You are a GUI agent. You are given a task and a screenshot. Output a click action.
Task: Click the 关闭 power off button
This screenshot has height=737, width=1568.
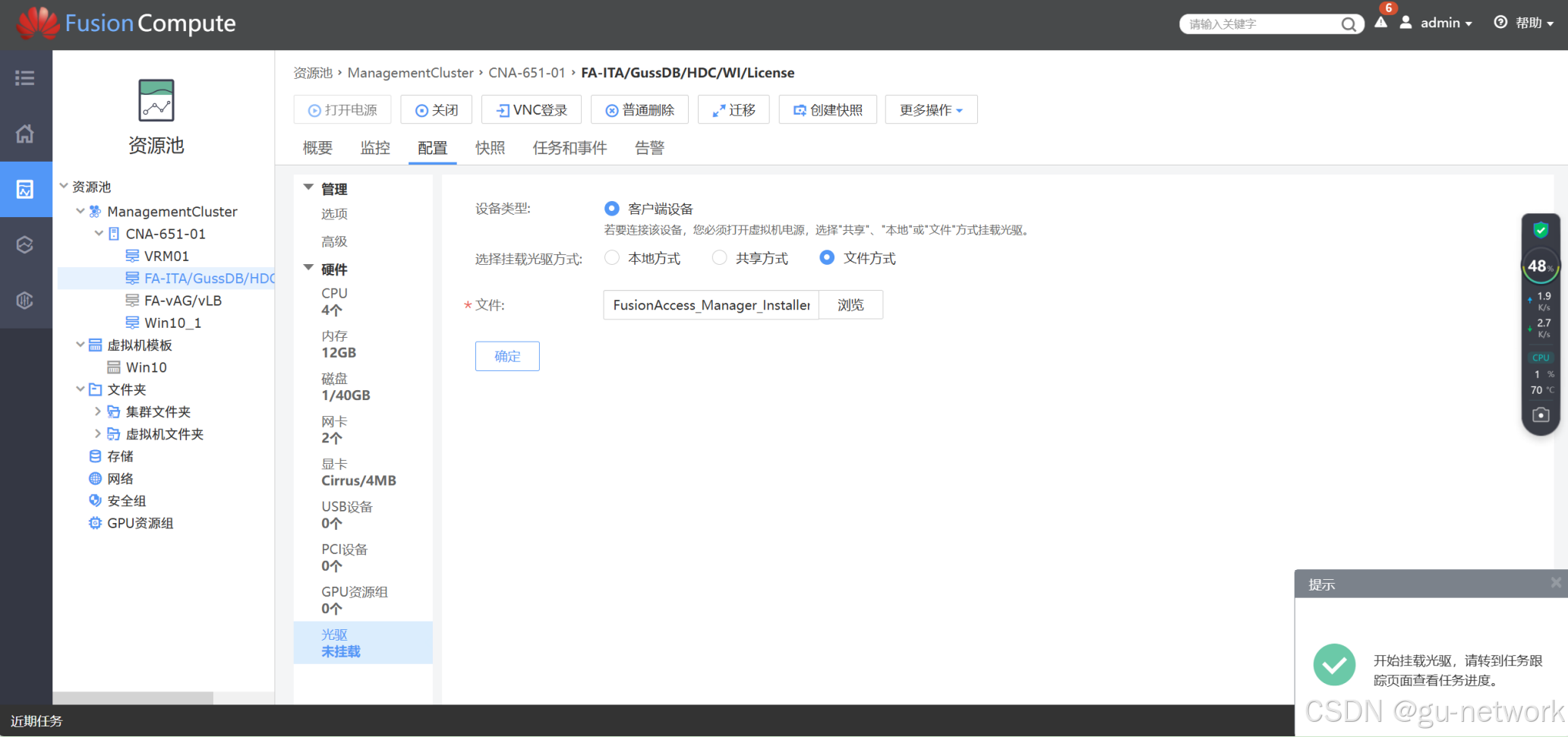(437, 109)
